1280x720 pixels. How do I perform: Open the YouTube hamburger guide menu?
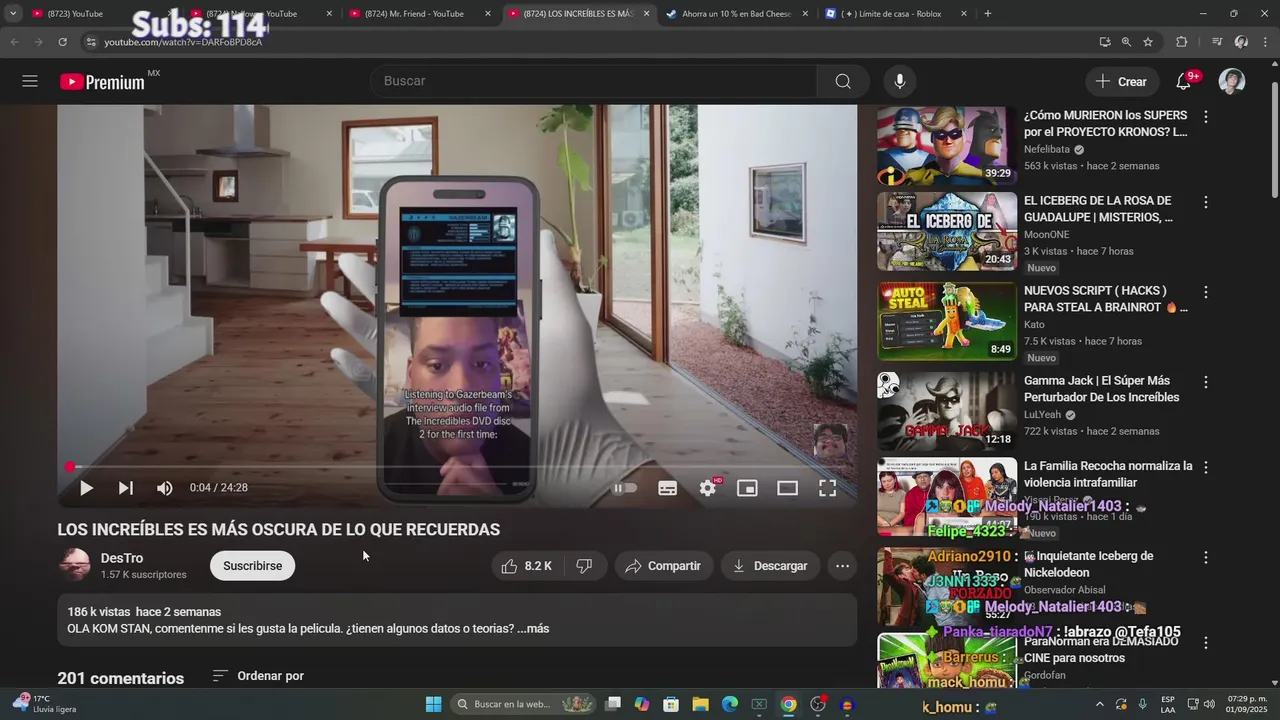click(x=30, y=81)
